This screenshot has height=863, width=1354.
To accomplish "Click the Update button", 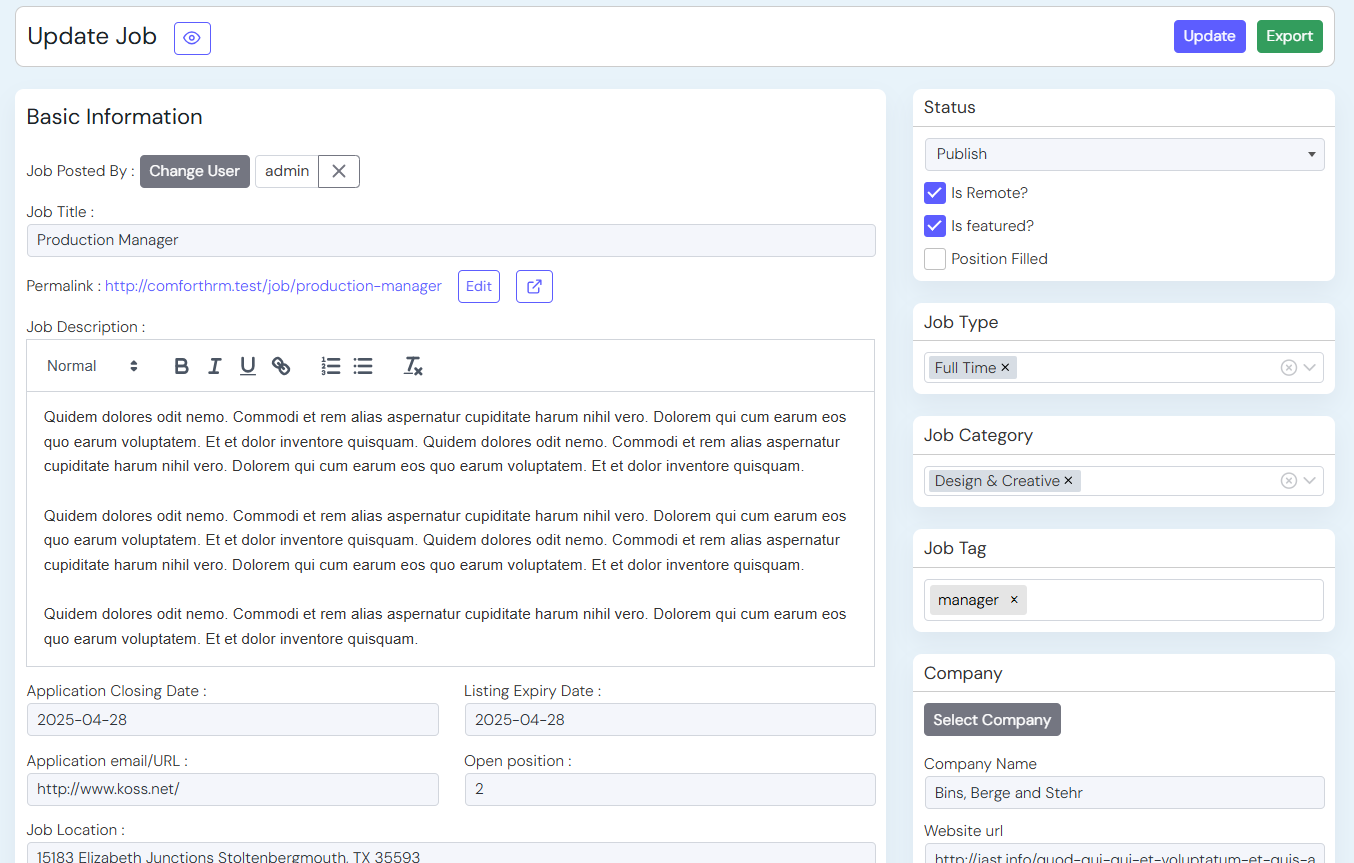I will (1209, 36).
